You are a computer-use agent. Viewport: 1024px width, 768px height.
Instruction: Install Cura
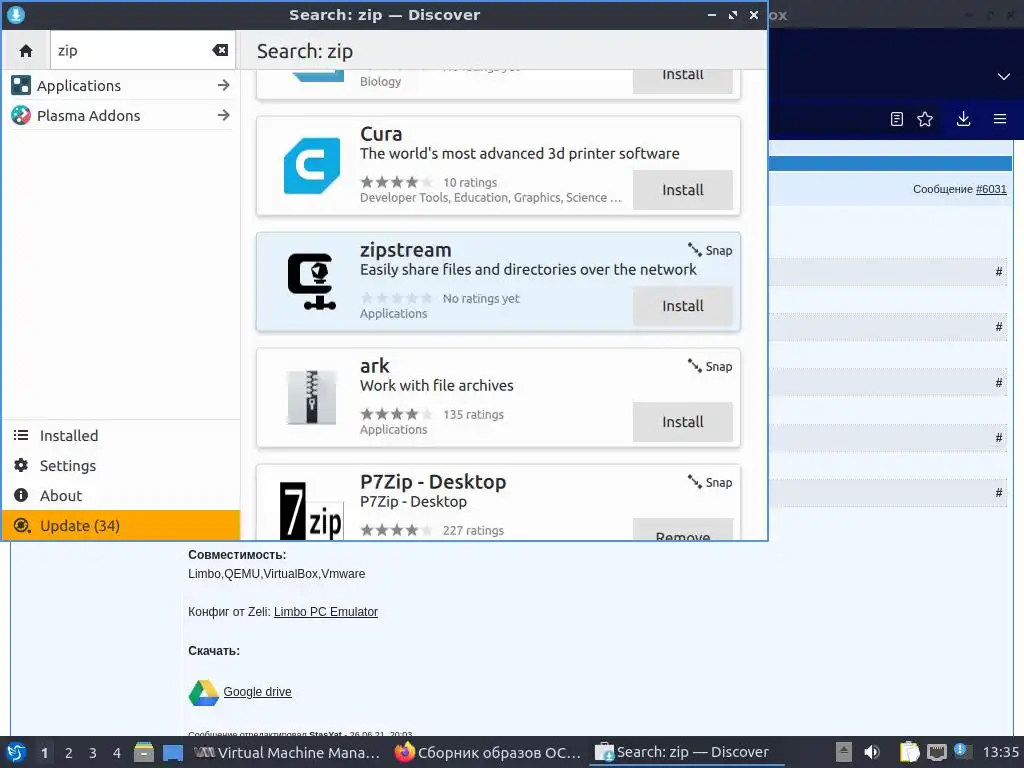pyautogui.click(x=682, y=190)
